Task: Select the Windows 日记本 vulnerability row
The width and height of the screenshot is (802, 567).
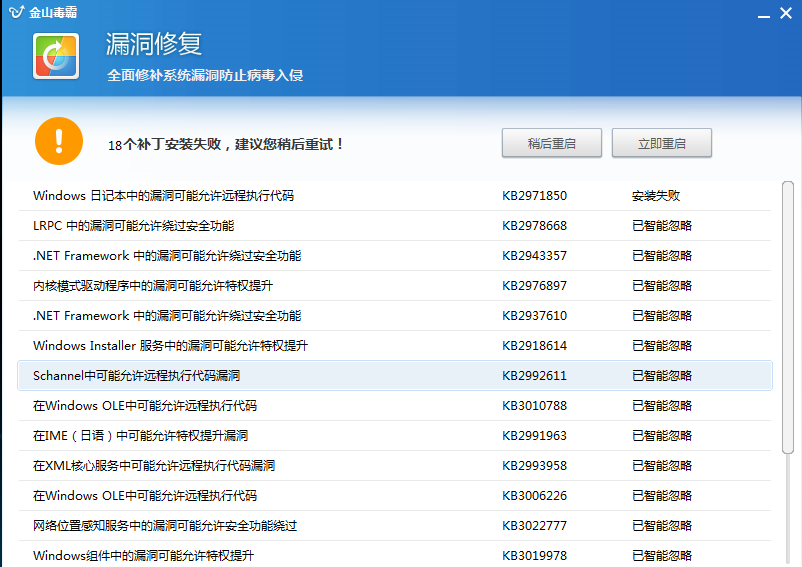Action: click(x=163, y=196)
